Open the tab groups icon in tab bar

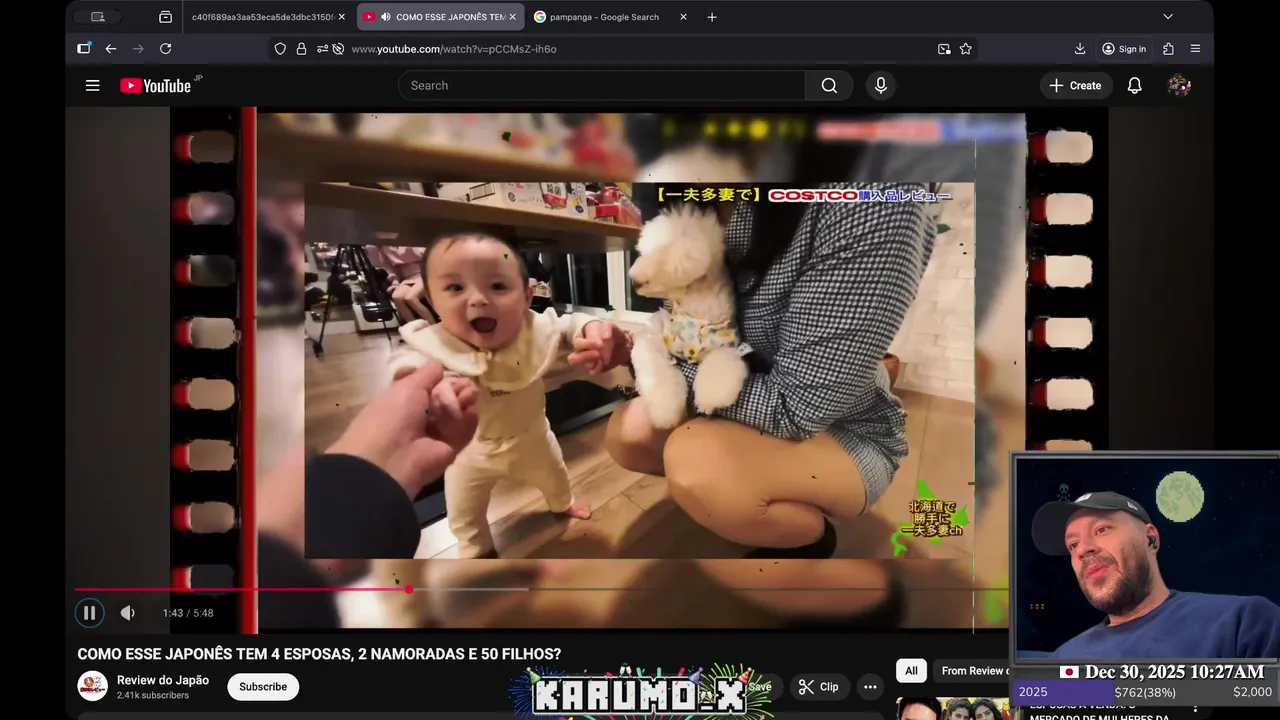pos(165,17)
